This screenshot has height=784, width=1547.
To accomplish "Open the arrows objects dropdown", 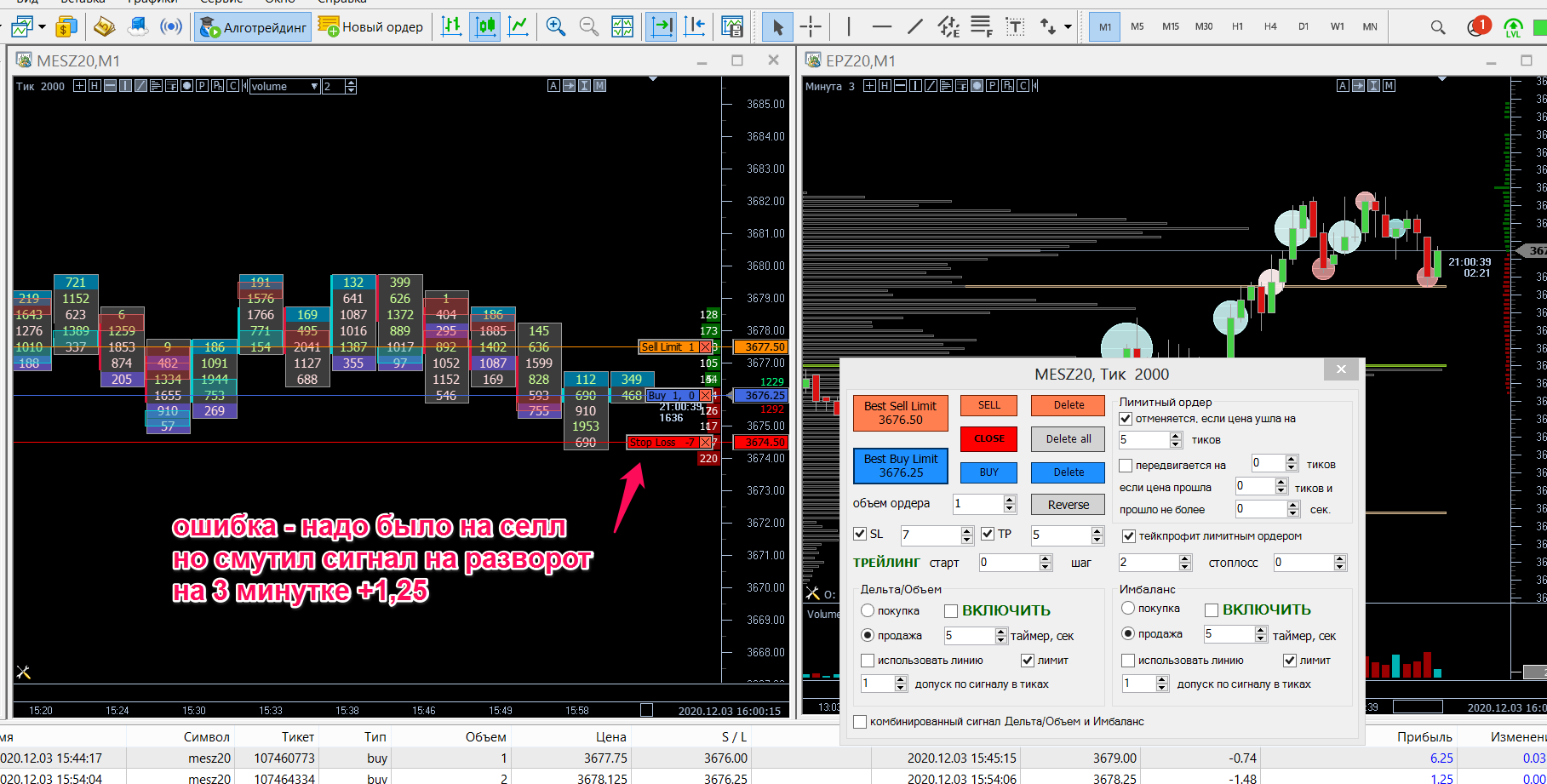I will point(1068,27).
